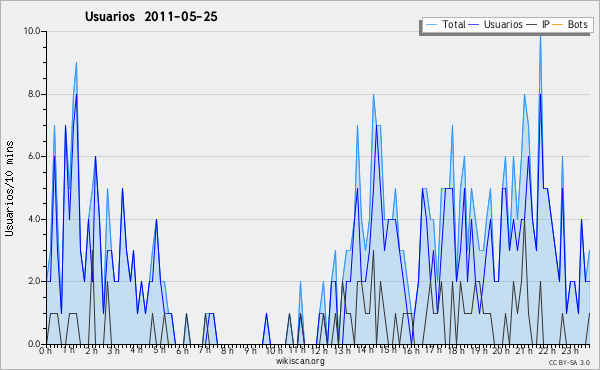Click the x-axis label '1 h'
Viewport: 600px width, 370px height.
69,350
